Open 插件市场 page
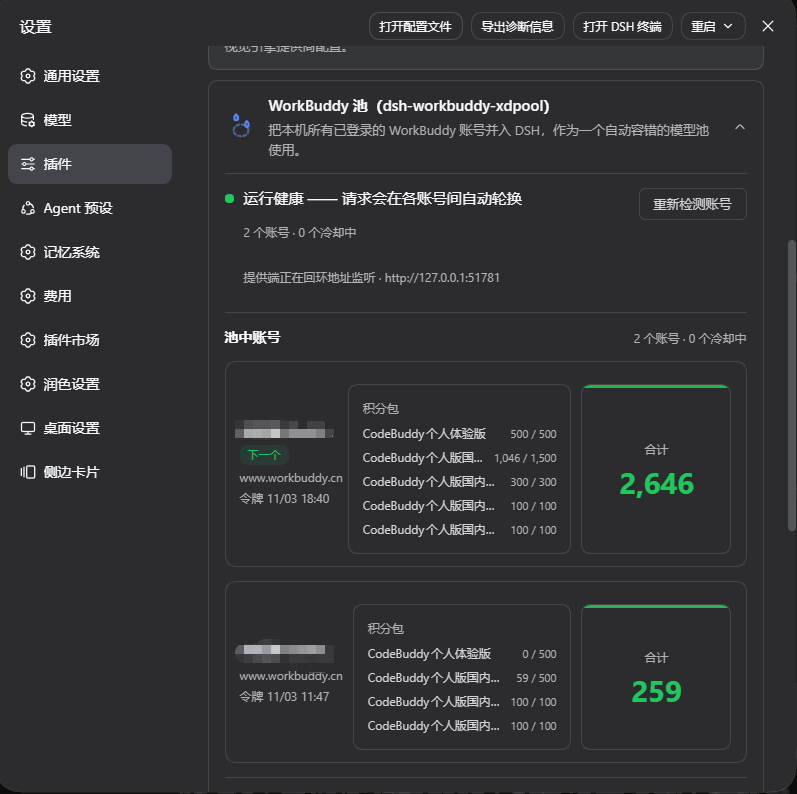797x794 pixels. click(x=90, y=340)
